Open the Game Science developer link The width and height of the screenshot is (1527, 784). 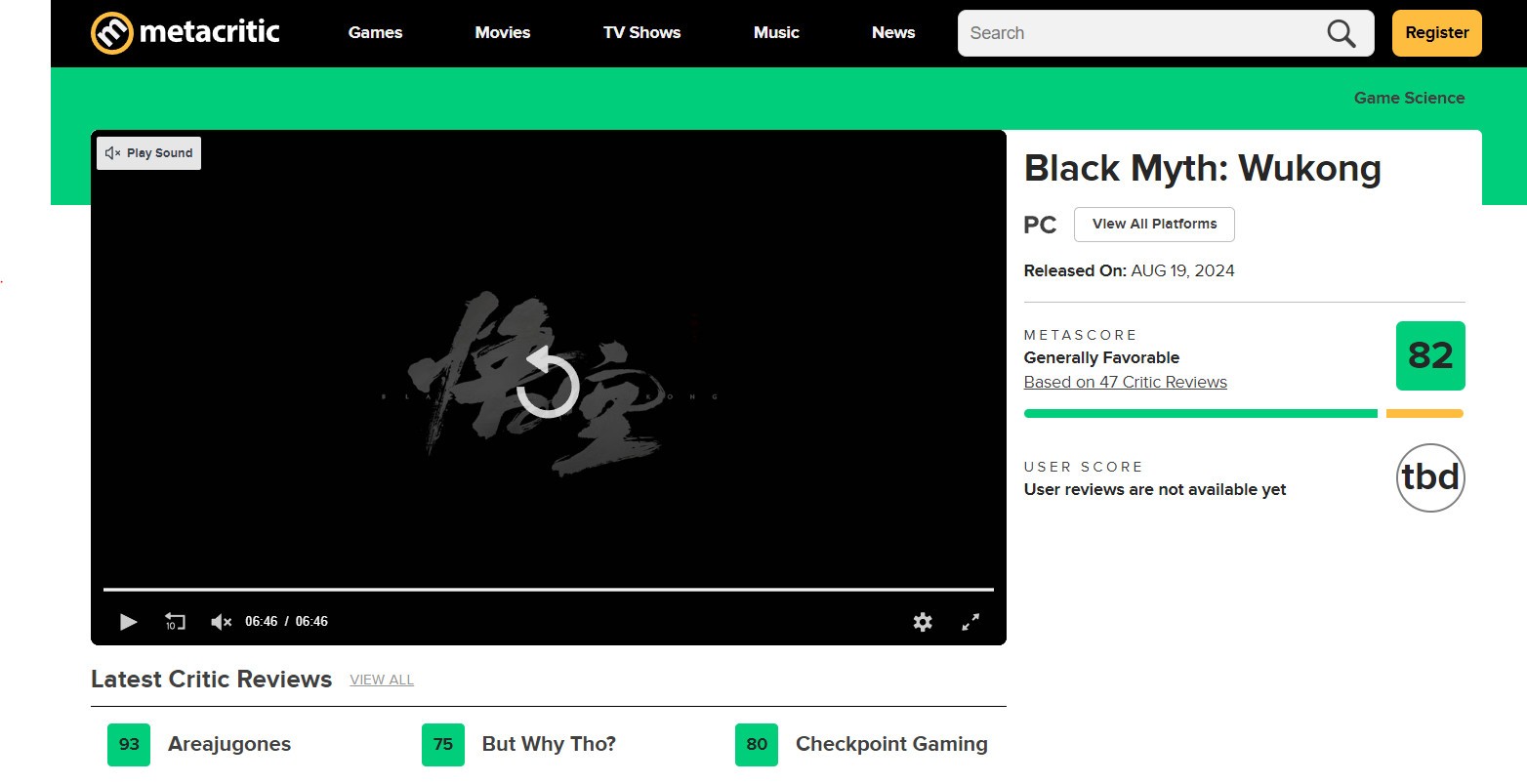click(x=1409, y=98)
